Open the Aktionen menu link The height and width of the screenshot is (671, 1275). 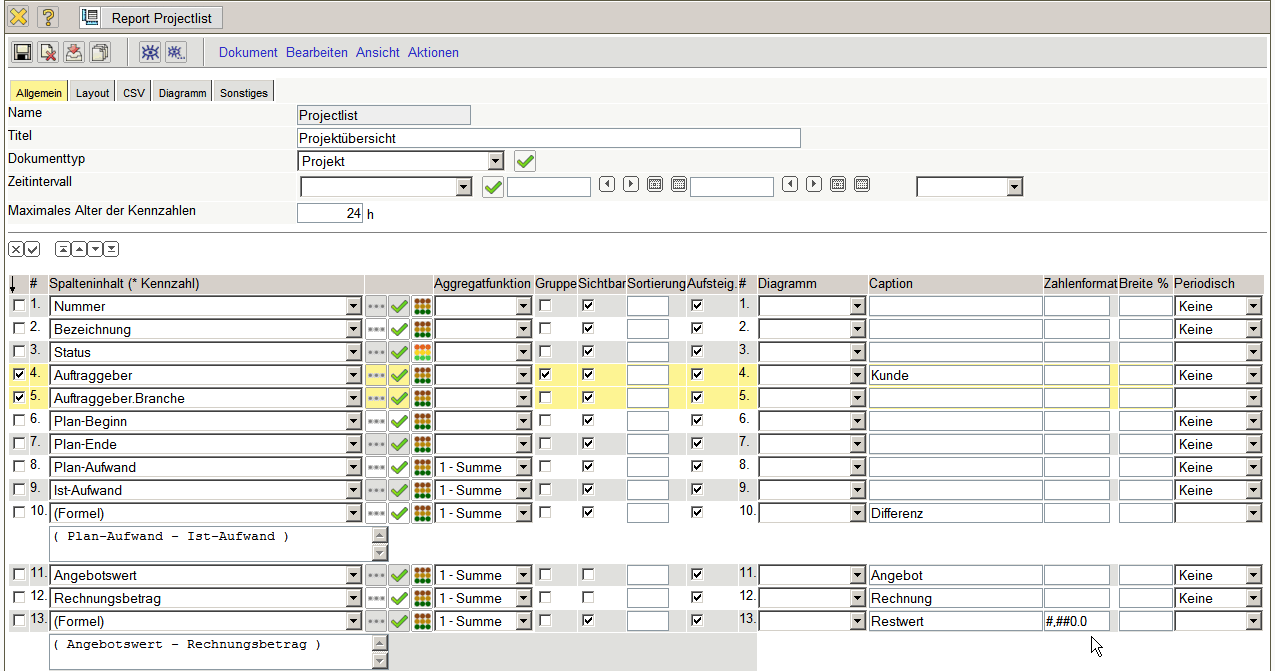pyautogui.click(x=433, y=52)
